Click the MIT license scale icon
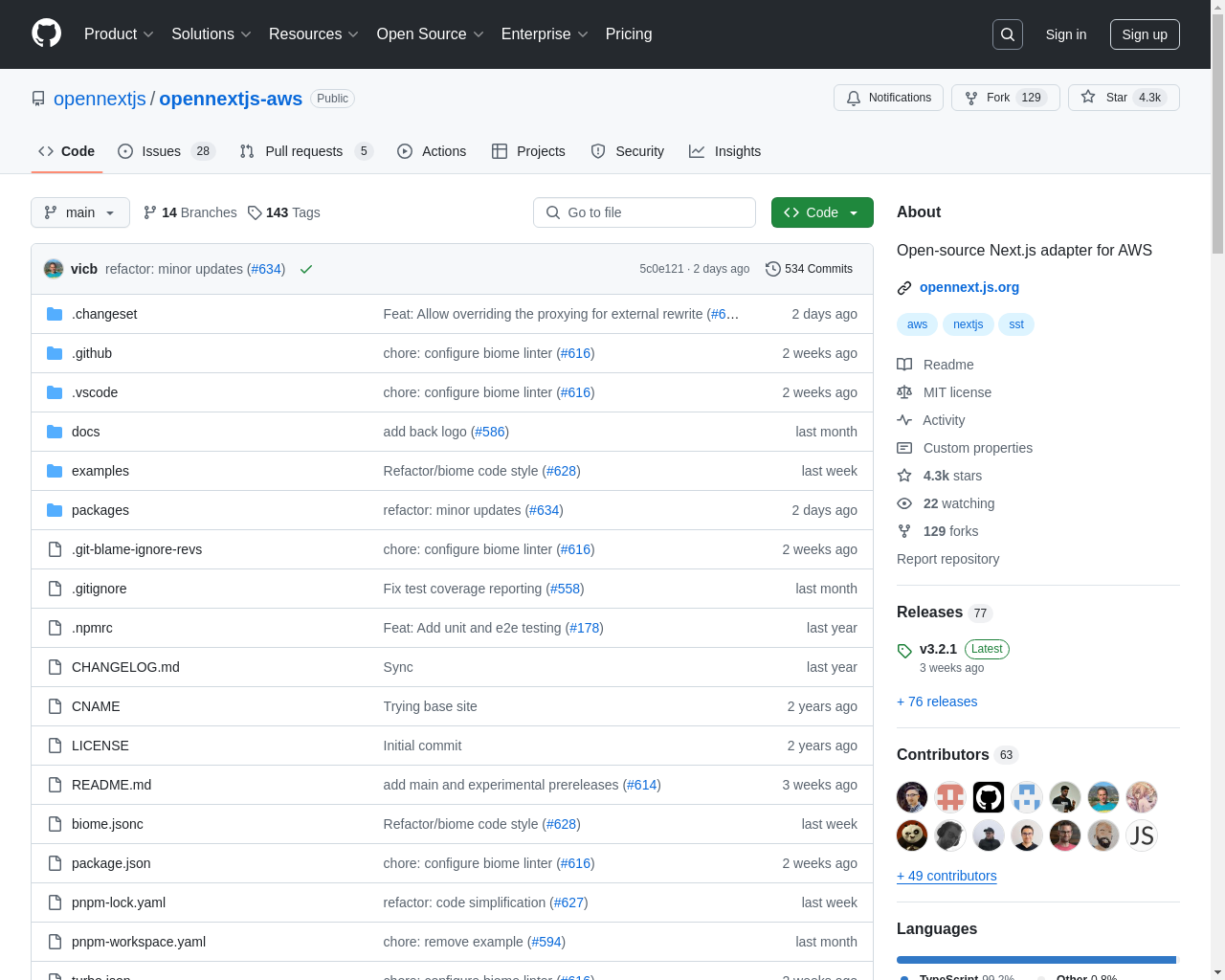 click(x=904, y=392)
